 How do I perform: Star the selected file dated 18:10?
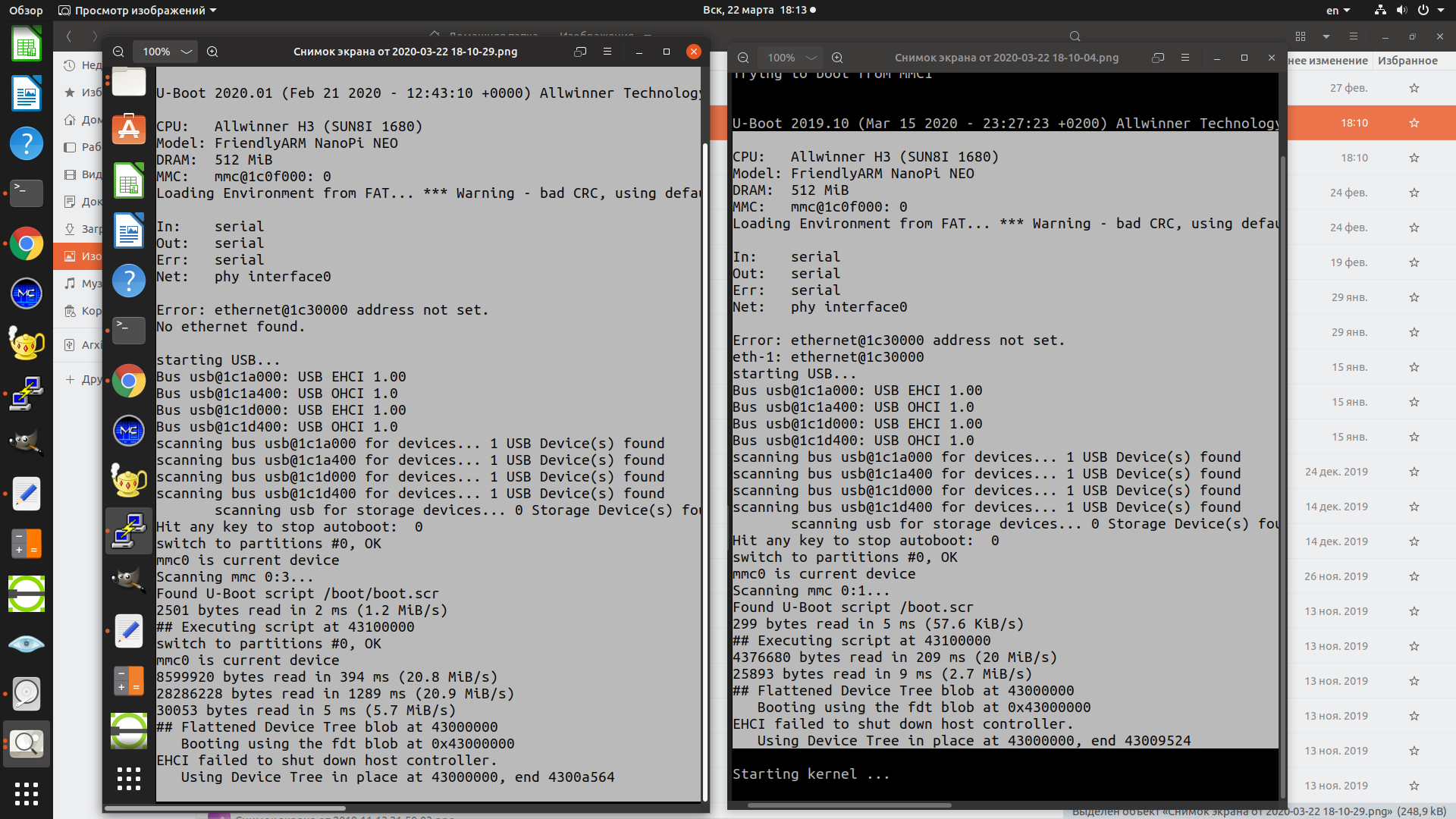tap(1414, 123)
